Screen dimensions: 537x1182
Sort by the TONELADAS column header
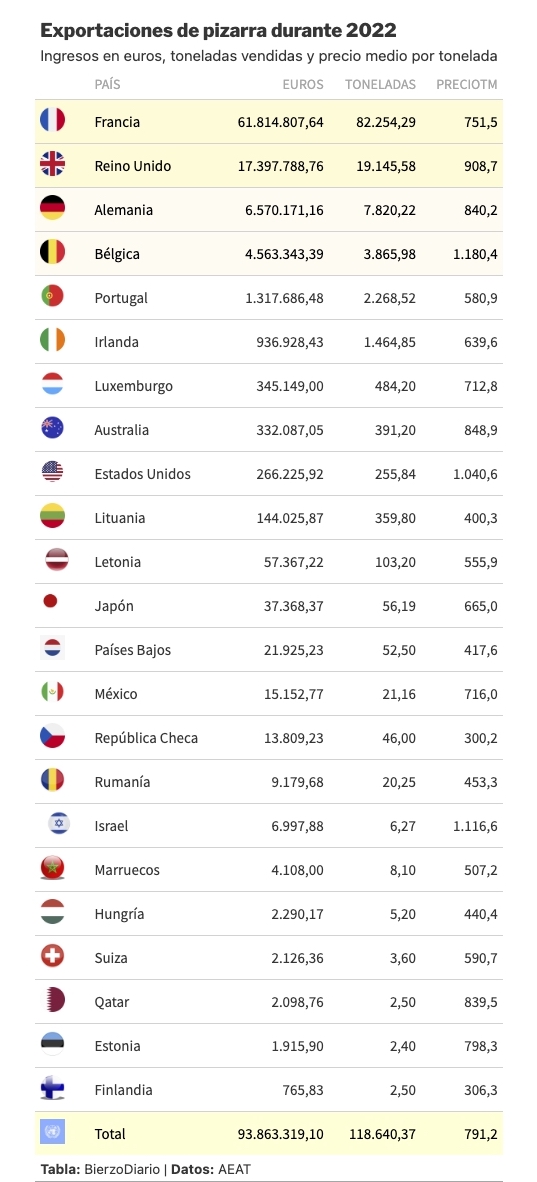click(380, 84)
